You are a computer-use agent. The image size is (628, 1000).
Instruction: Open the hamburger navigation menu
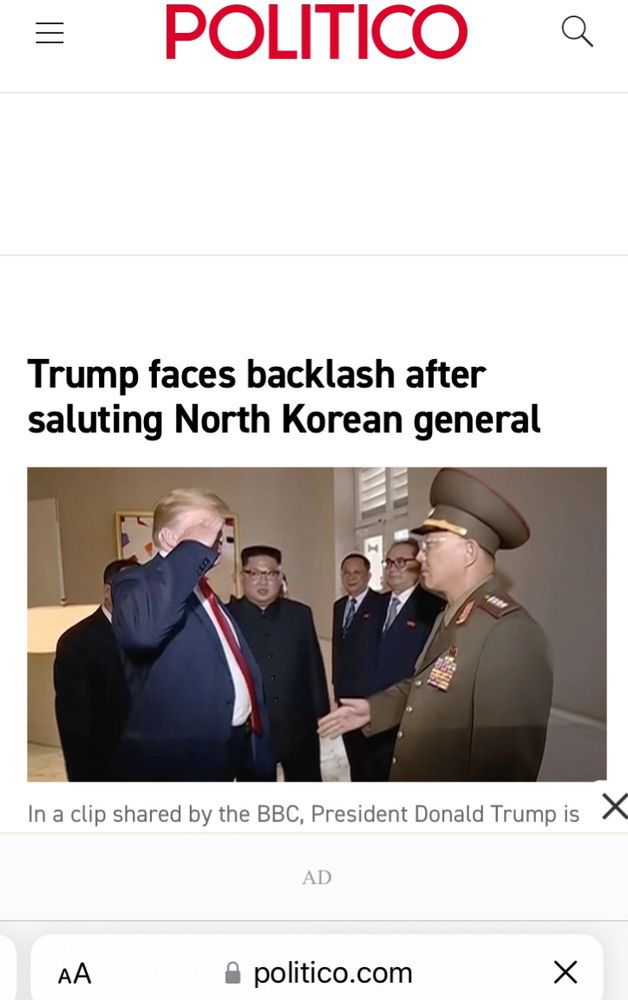(x=50, y=33)
